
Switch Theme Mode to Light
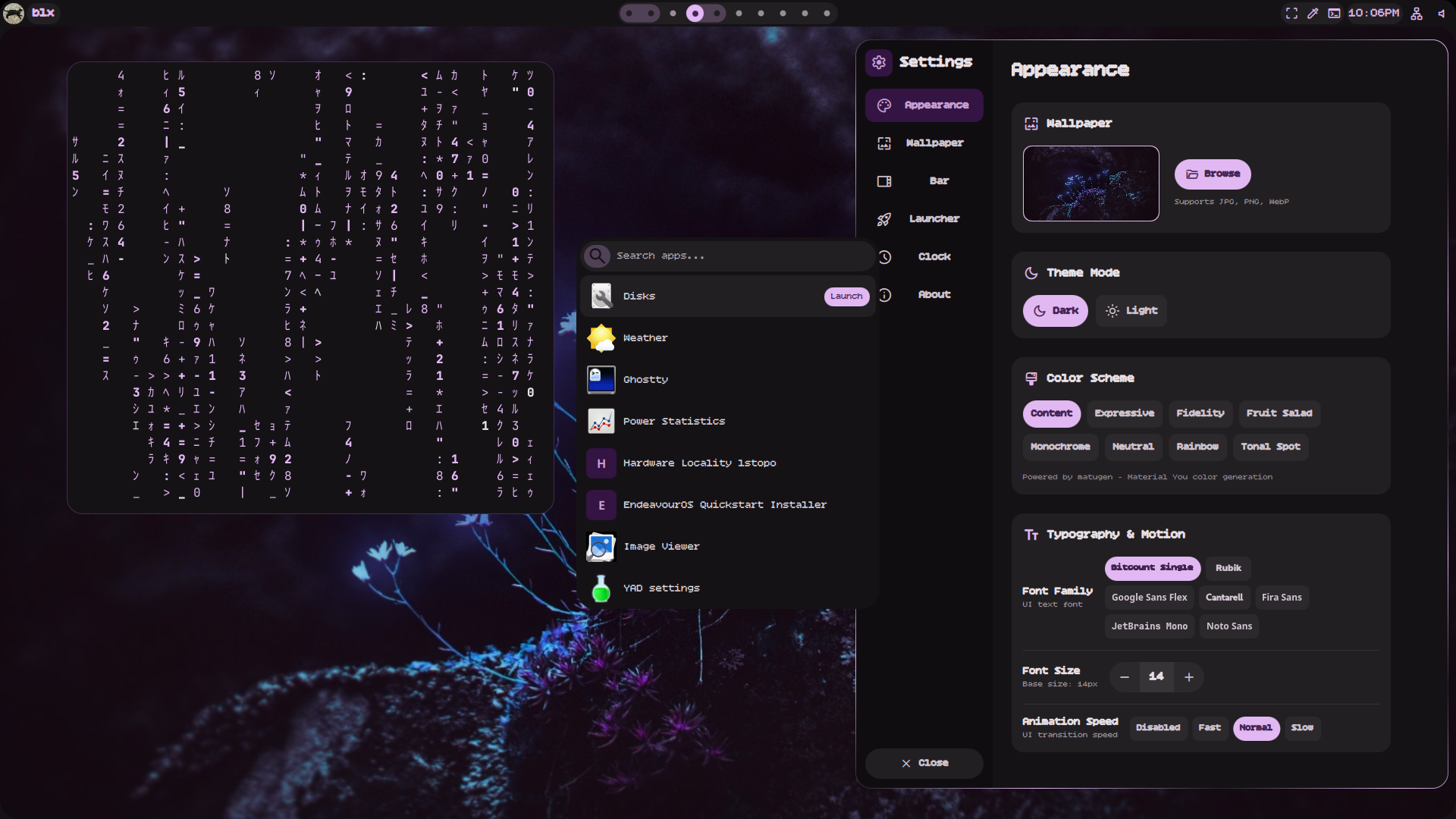point(1131,310)
